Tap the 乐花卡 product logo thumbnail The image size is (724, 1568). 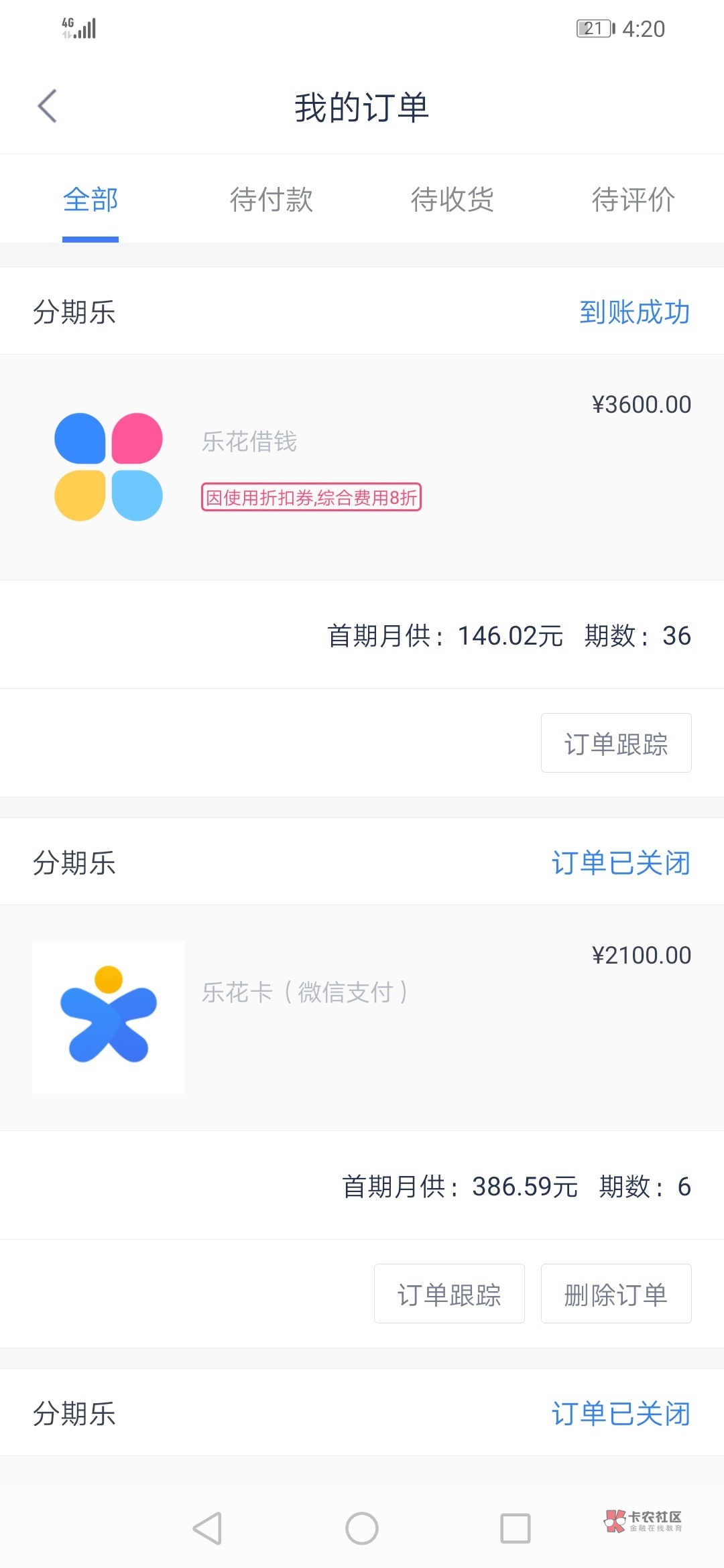pyautogui.click(x=109, y=1018)
